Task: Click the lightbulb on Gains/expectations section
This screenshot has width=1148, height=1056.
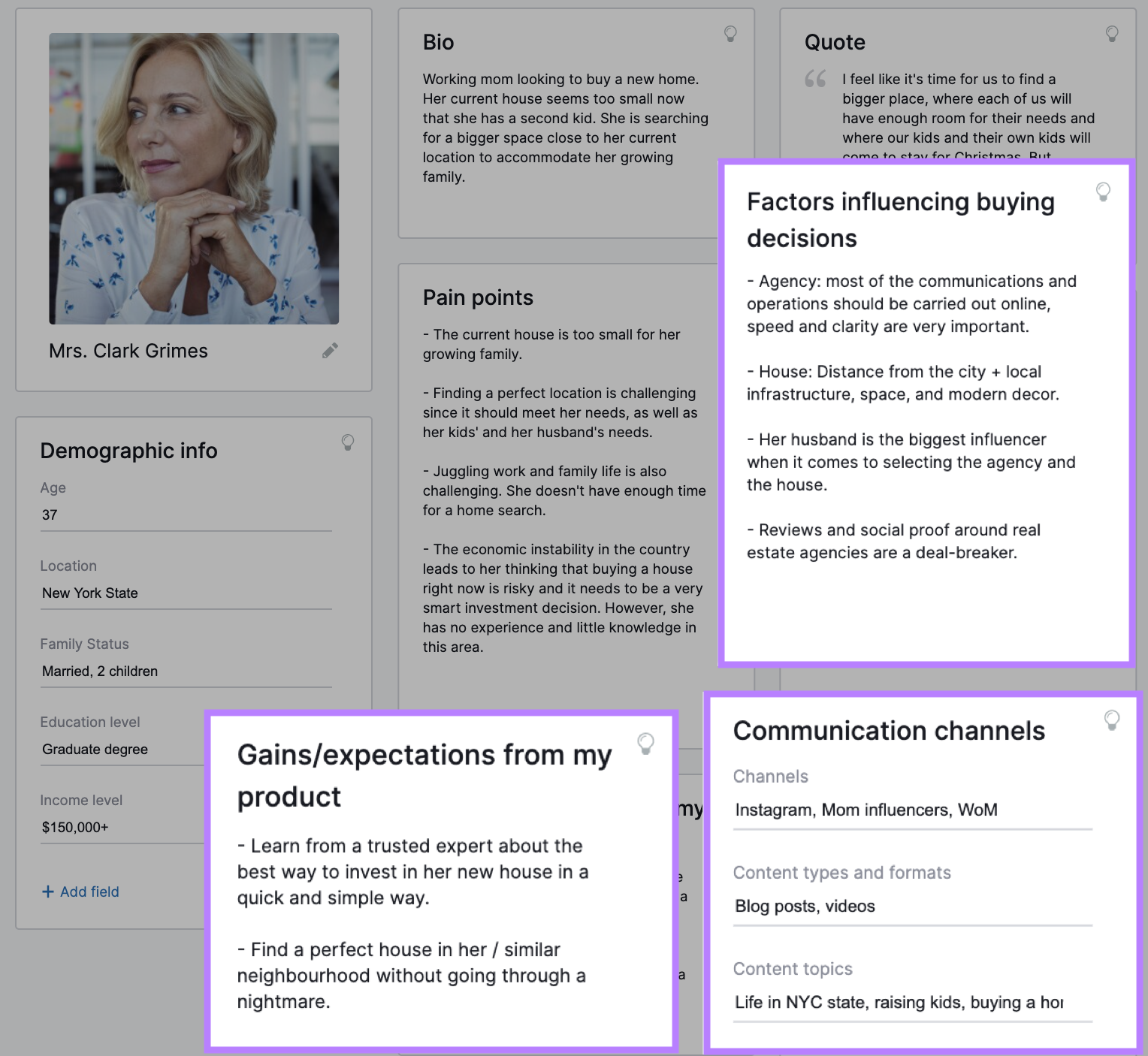Action: point(646,745)
